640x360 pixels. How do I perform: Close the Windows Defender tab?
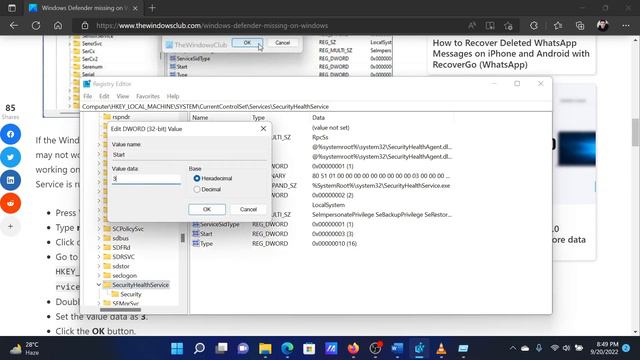(x=136, y=8)
